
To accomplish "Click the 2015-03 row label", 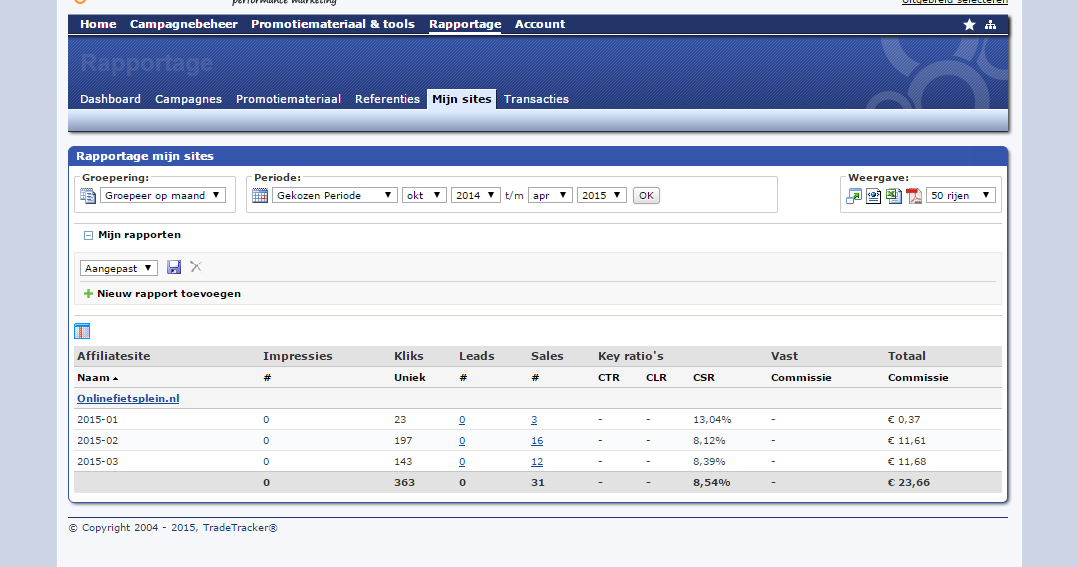I will click(98, 462).
